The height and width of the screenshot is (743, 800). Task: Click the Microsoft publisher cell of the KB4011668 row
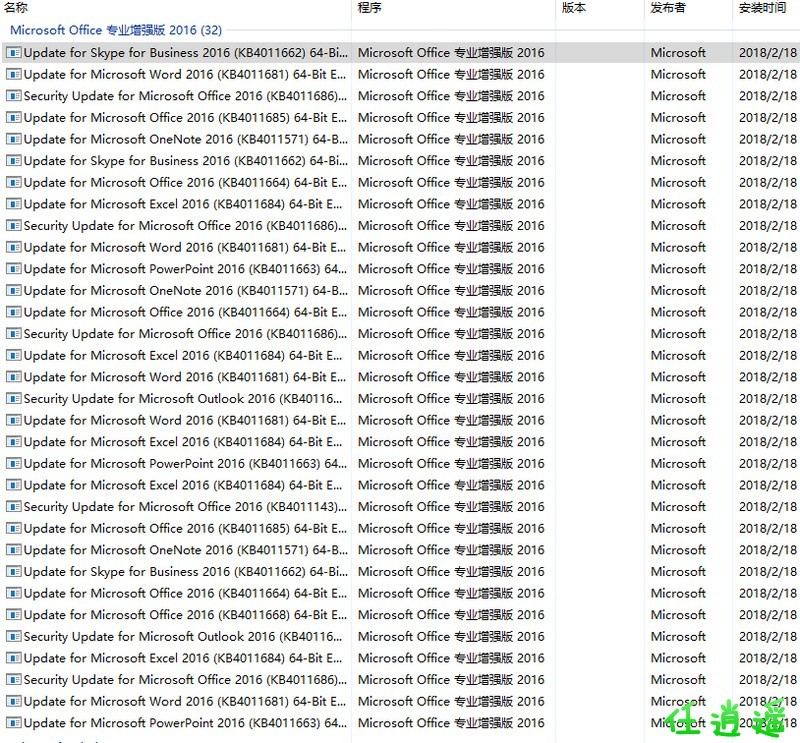pos(678,615)
